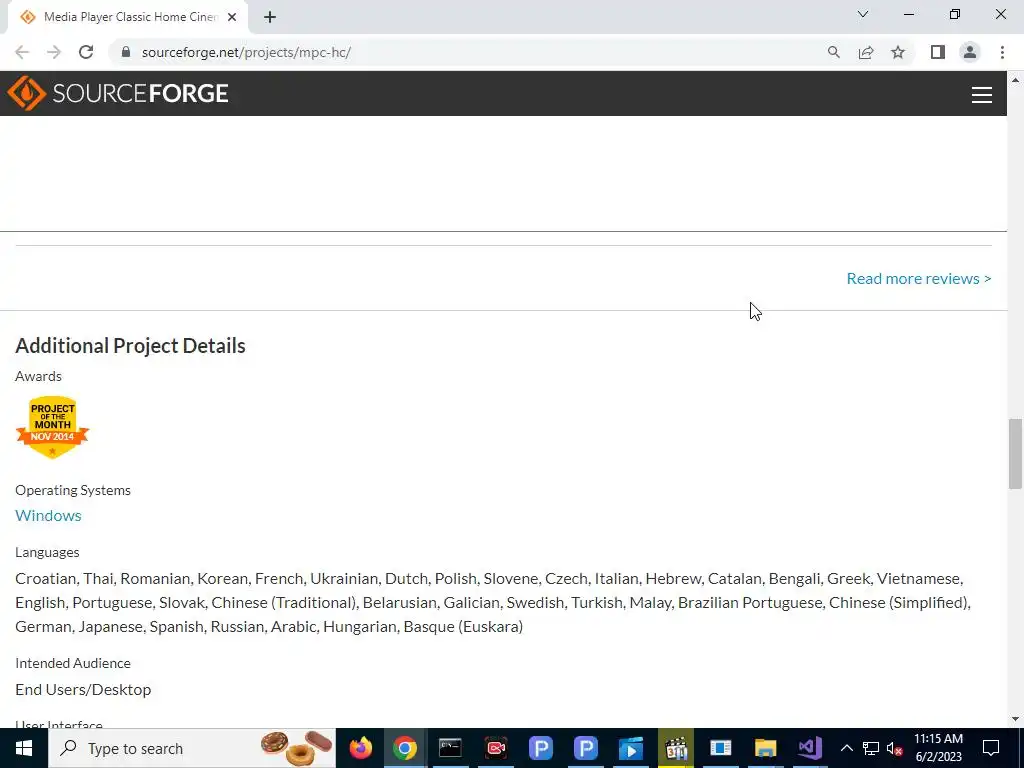Viewport: 1024px width, 768px height.
Task: Open the second blue P taskbar icon
Action: (x=586, y=748)
